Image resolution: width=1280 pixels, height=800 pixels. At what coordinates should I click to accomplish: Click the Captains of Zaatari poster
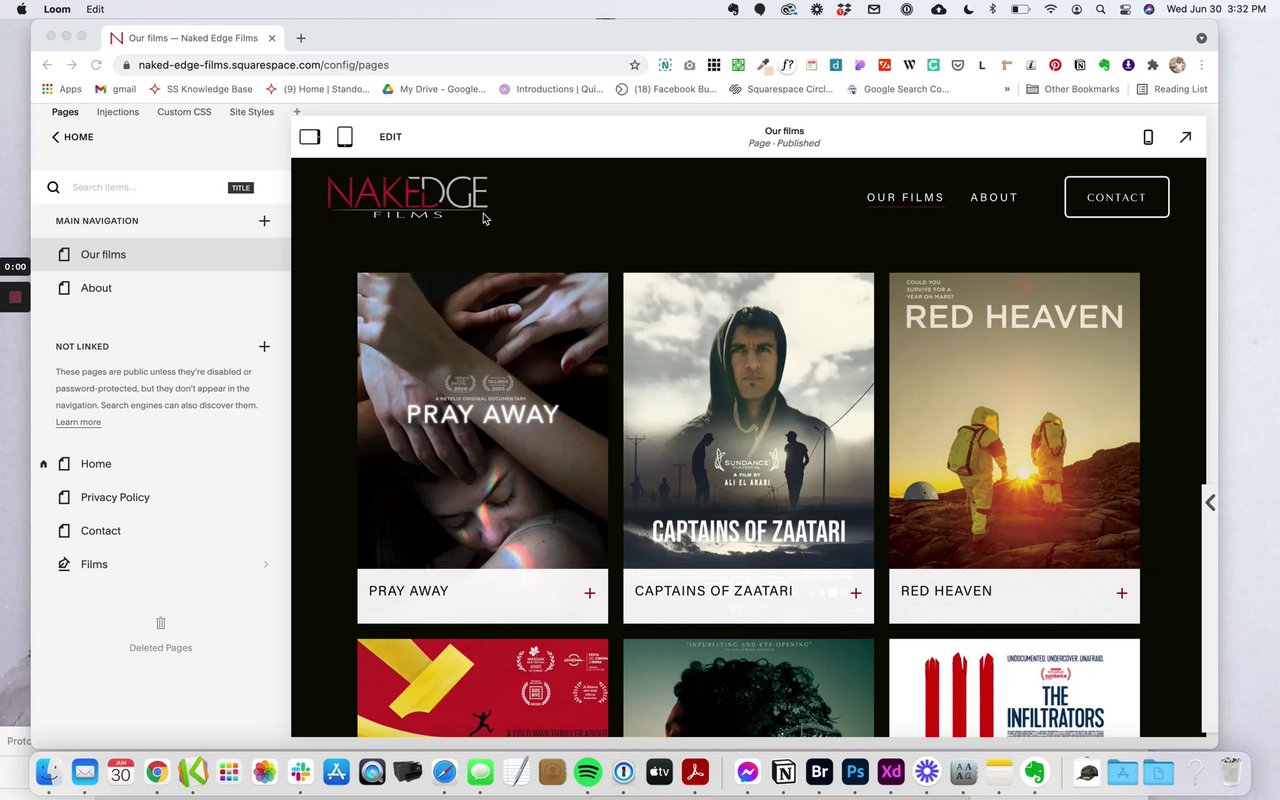[749, 421]
